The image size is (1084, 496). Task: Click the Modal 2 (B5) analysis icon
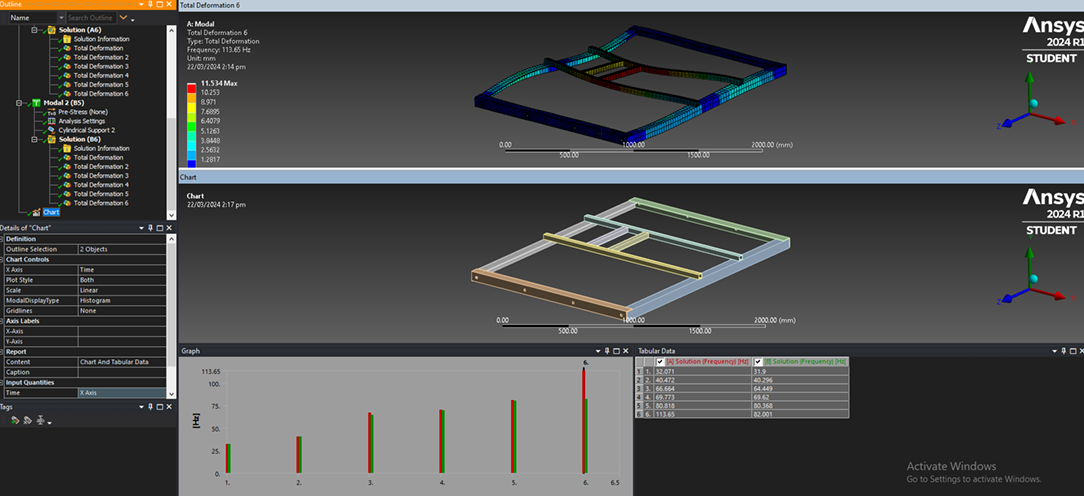[36, 103]
